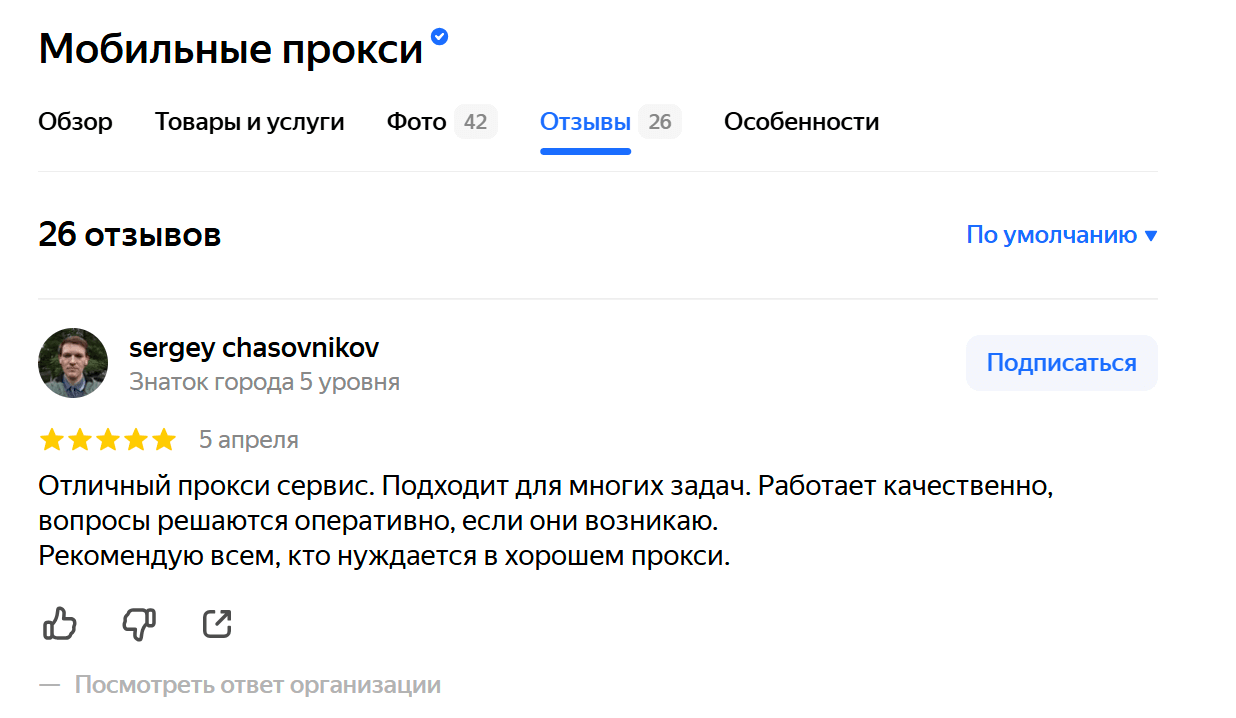Share the review using the share icon
This screenshot has width=1236, height=718.
217,624
